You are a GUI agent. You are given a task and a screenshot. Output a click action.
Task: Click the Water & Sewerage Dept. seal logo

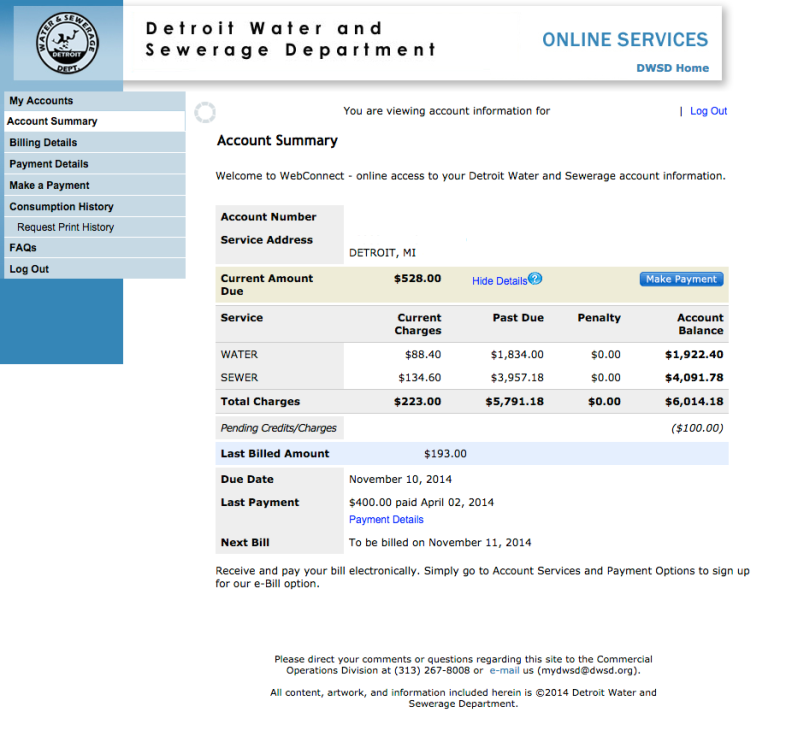coord(67,43)
